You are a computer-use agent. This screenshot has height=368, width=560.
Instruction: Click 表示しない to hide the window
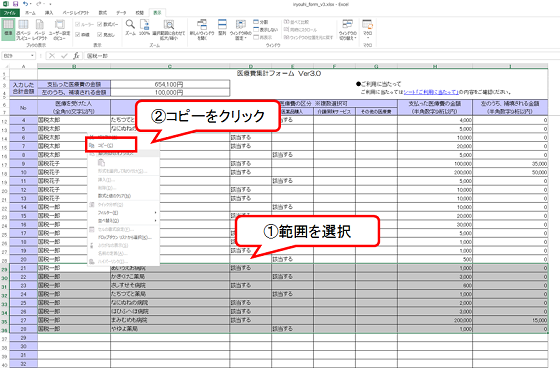click(265, 30)
